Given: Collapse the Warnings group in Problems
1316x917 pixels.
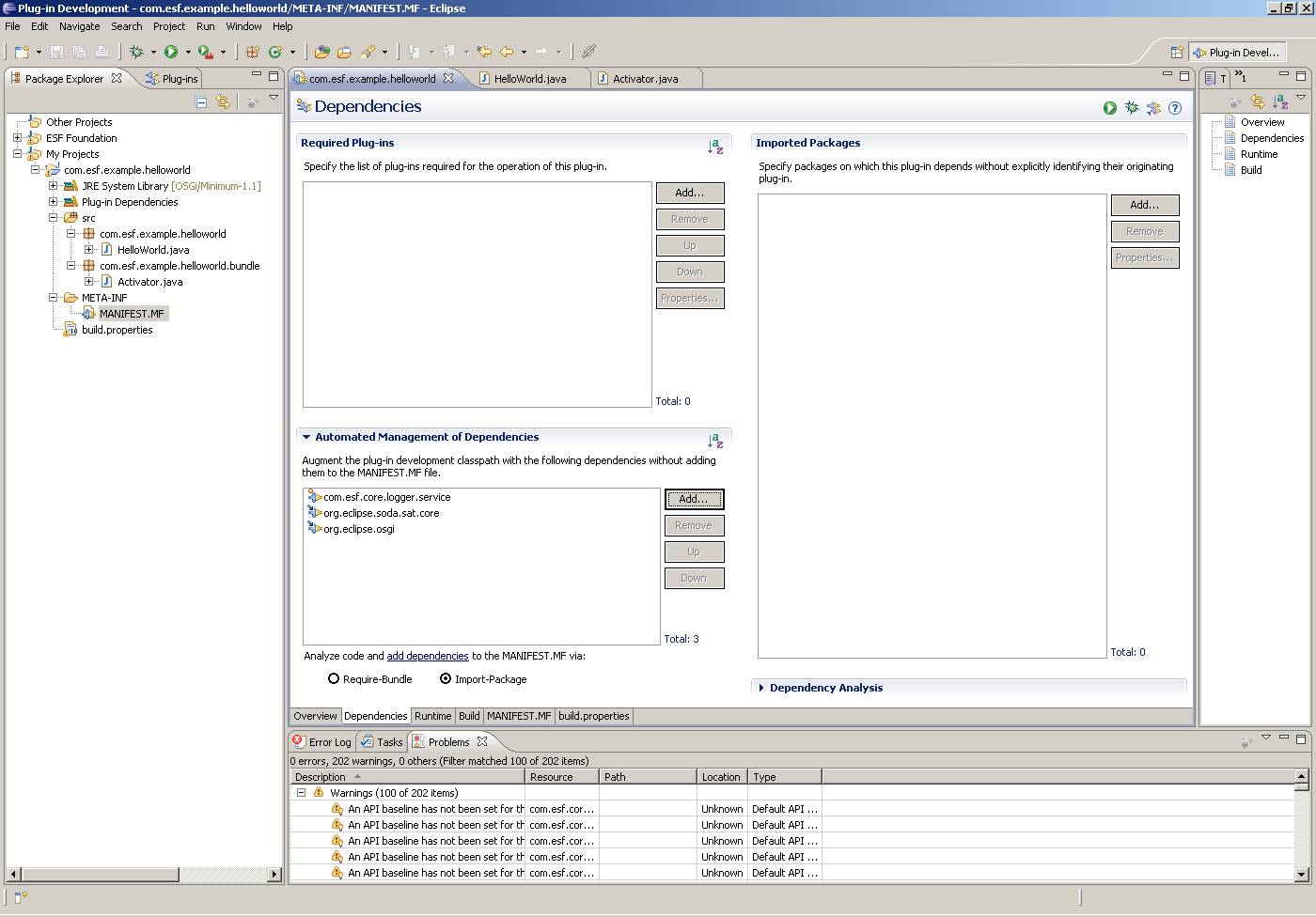Looking at the screenshot, I should (x=301, y=793).
